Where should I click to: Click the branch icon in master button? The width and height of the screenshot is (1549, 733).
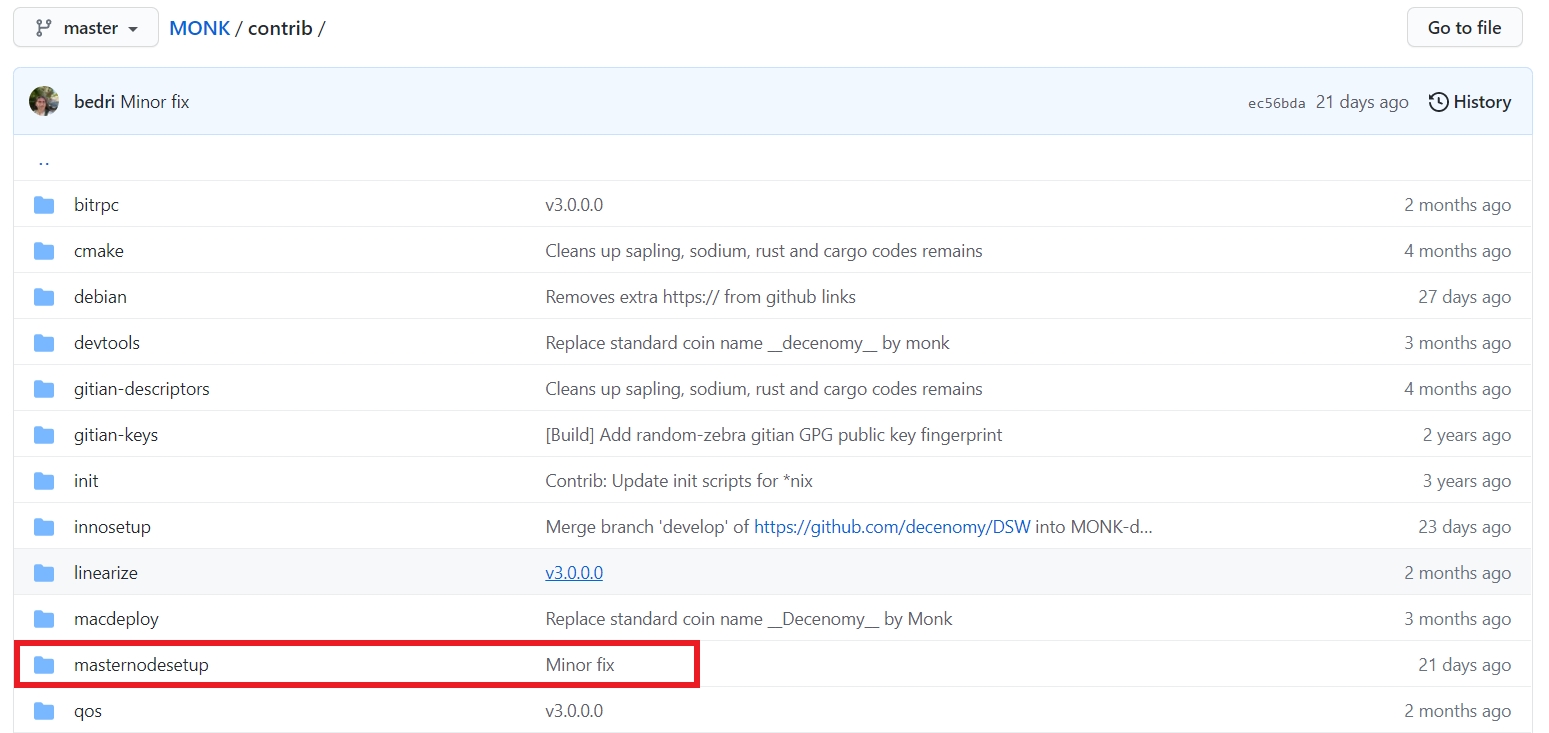coord(43,28)
